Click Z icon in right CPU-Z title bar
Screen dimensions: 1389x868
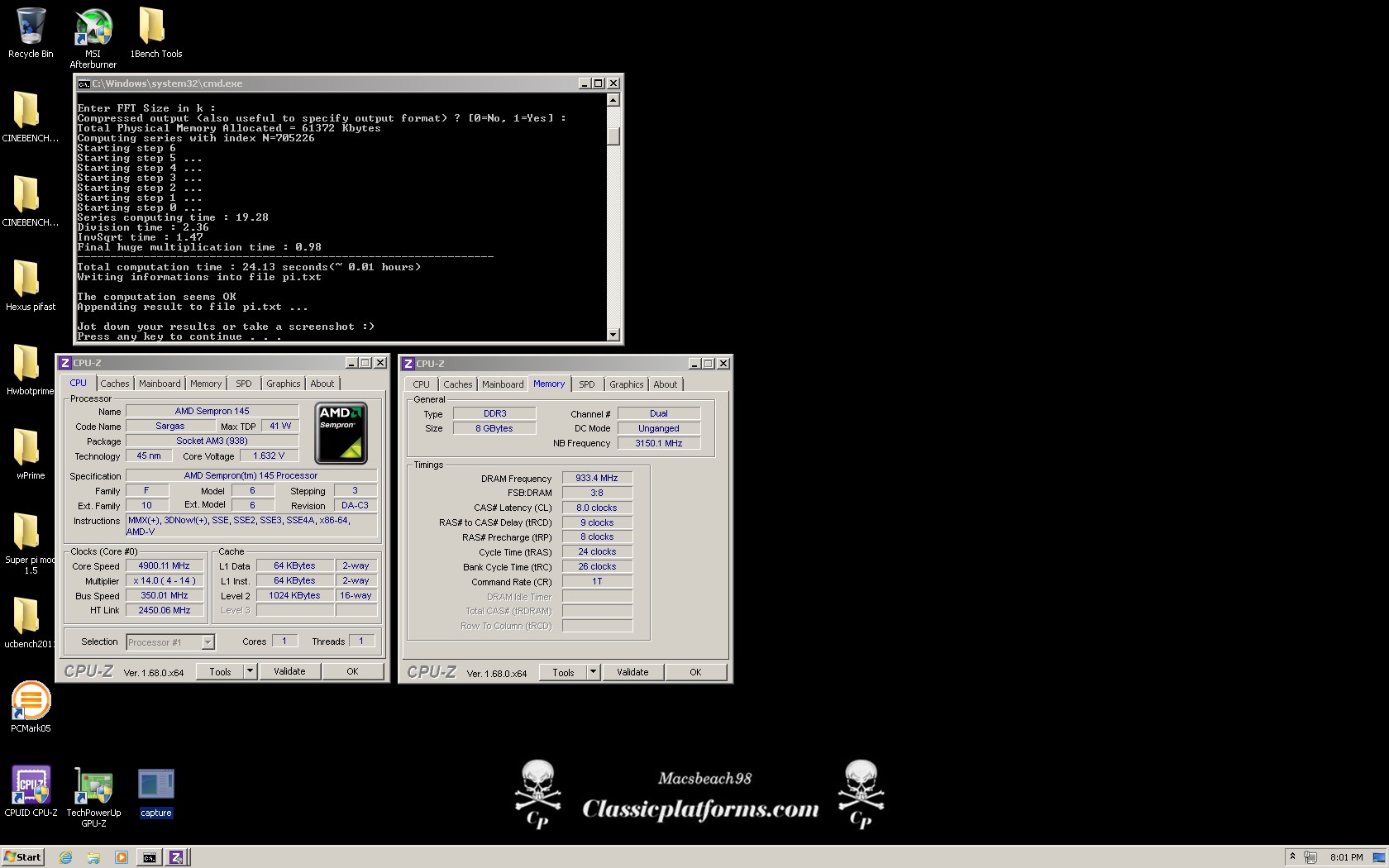coord(408,364)
